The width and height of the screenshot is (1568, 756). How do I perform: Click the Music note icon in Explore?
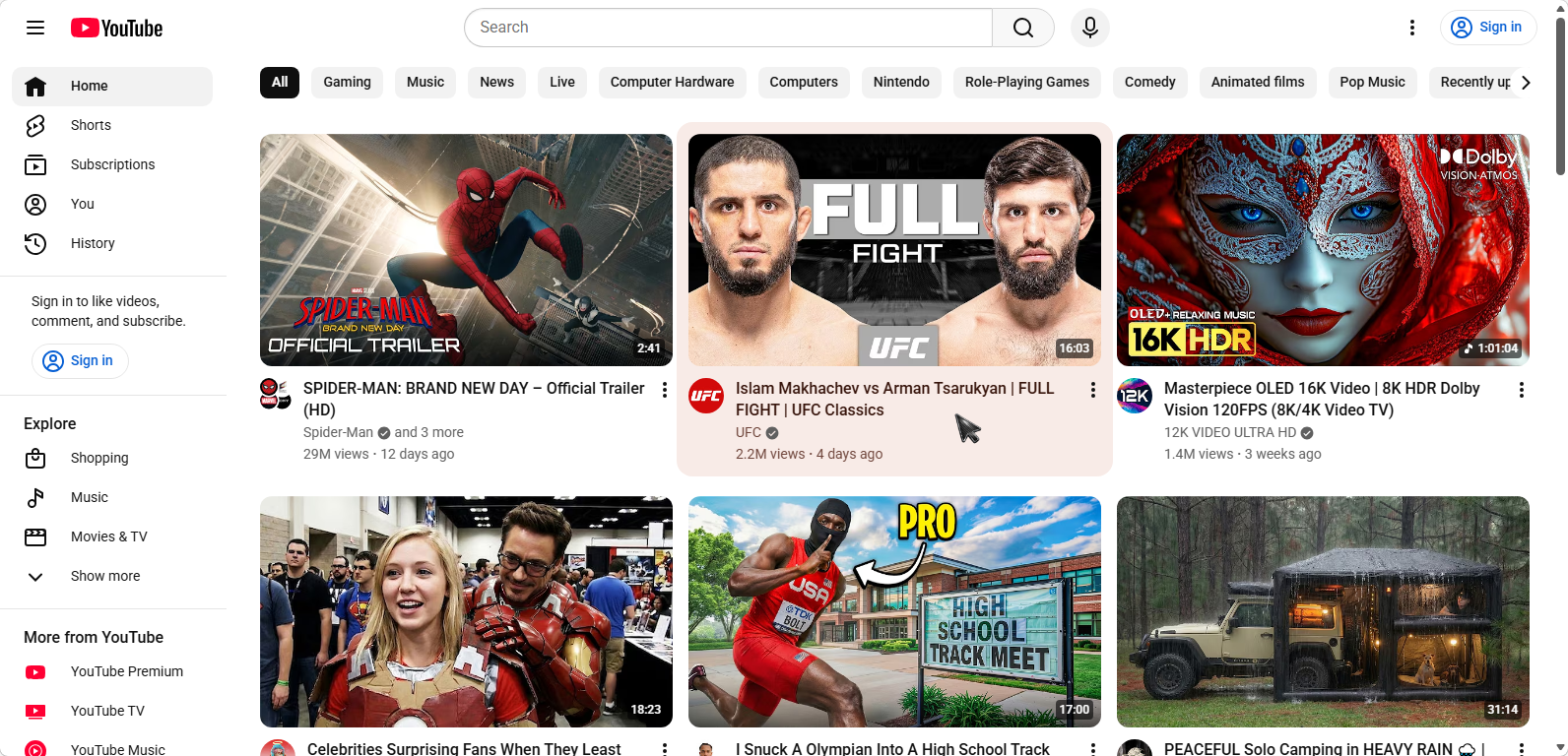(x=35, y=497)
